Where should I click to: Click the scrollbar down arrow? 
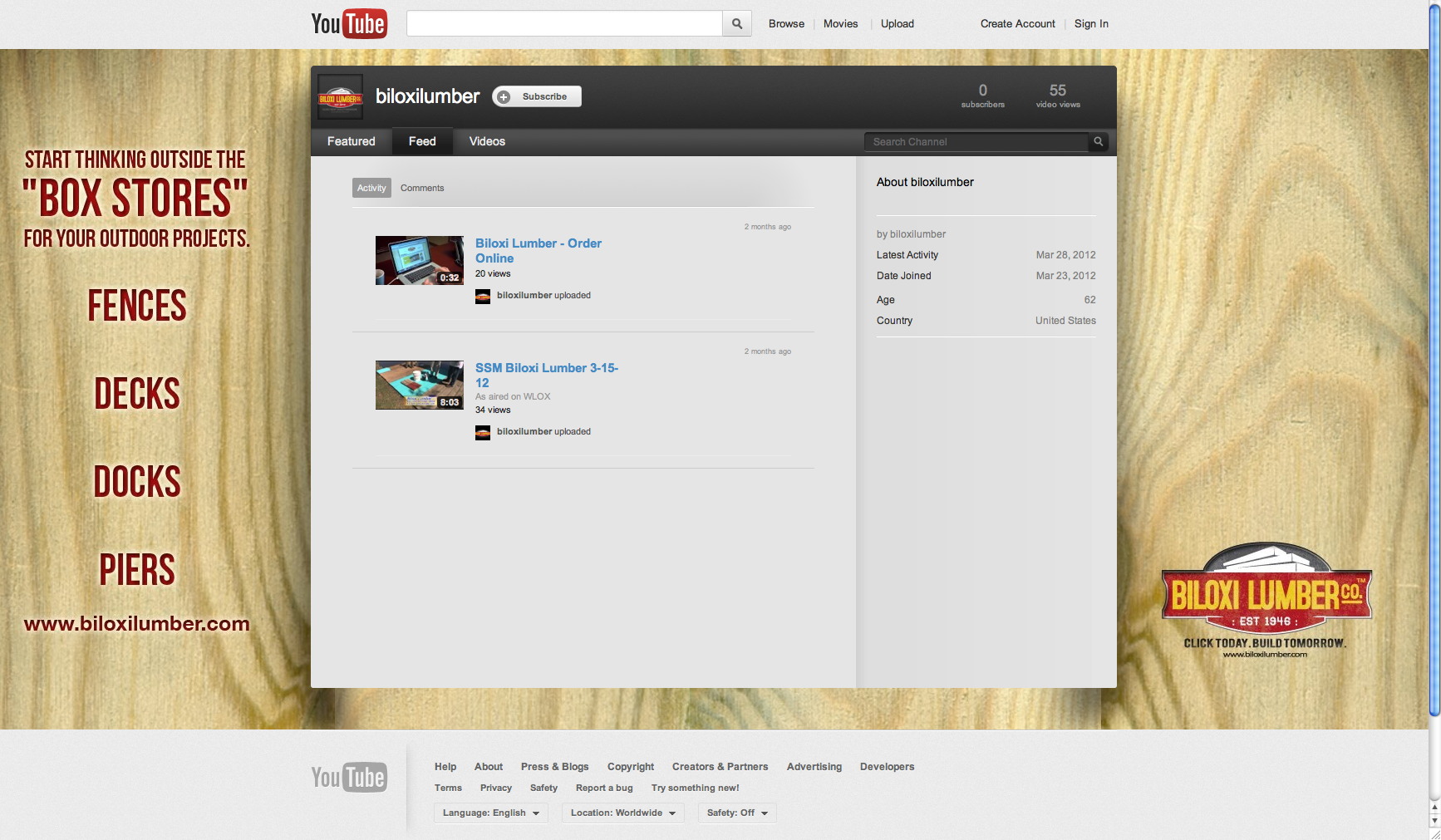pos(1434,821)
